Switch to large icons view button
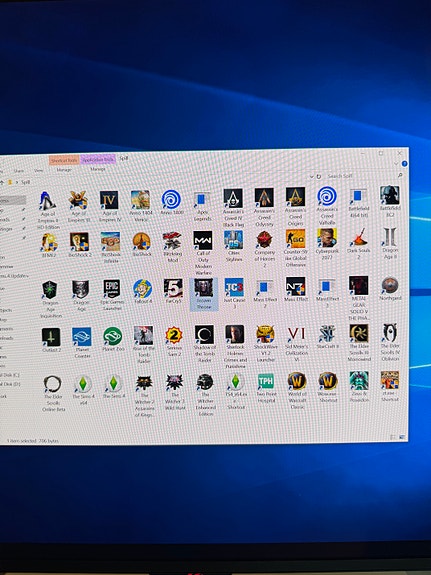 (402, 437)
